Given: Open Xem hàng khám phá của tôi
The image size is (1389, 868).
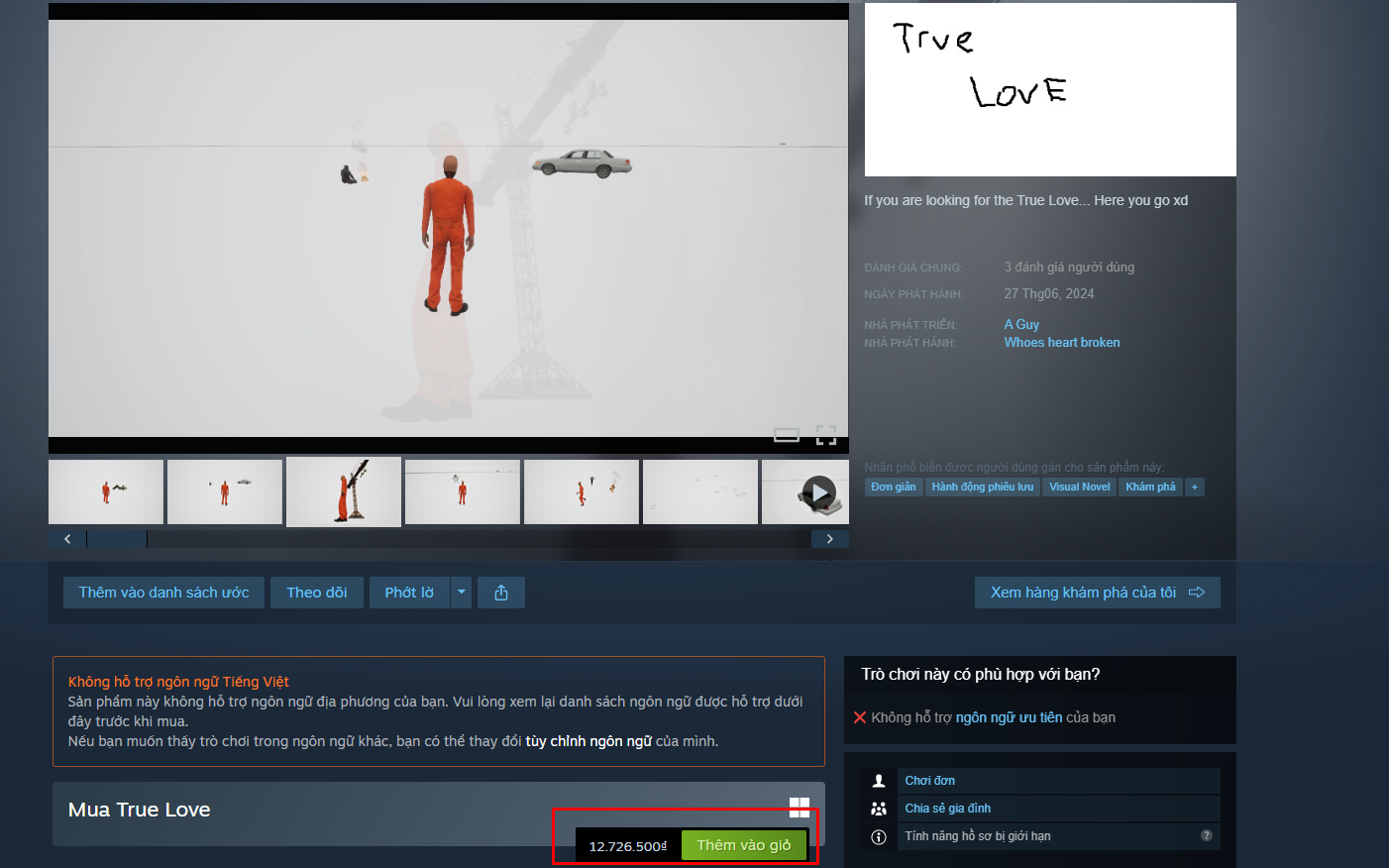Looking at the screenshot, I should (x=1097, y=593).
